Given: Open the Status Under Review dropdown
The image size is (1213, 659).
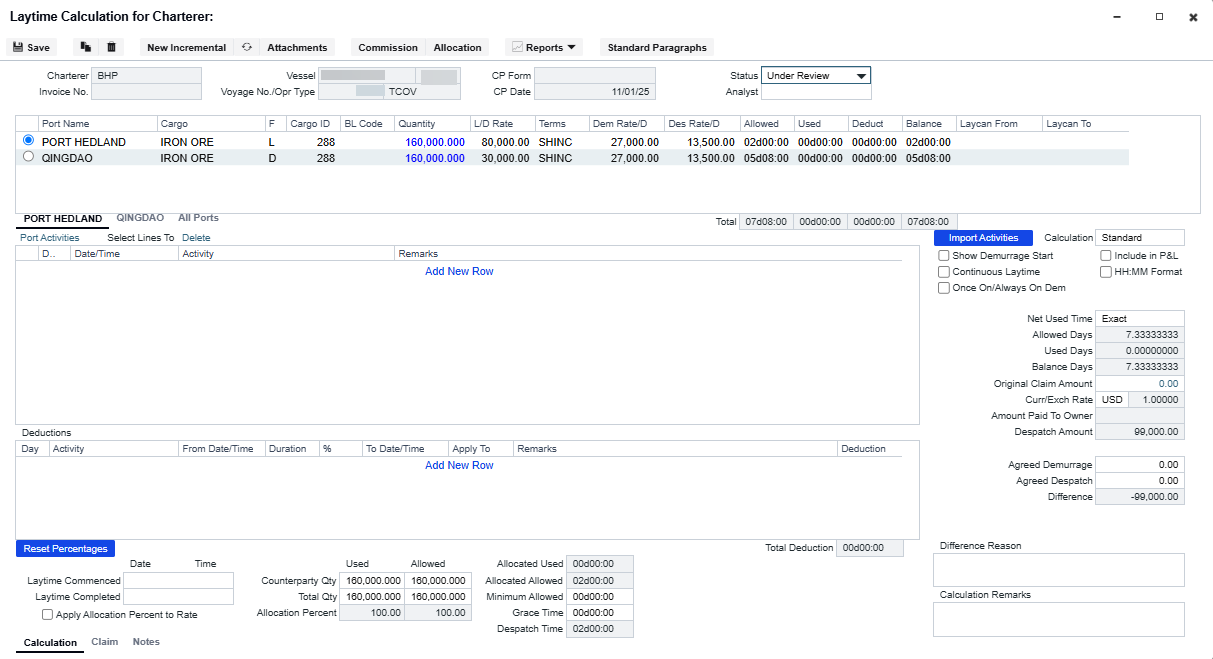Looking at the screenshot, I should point(816,76).
